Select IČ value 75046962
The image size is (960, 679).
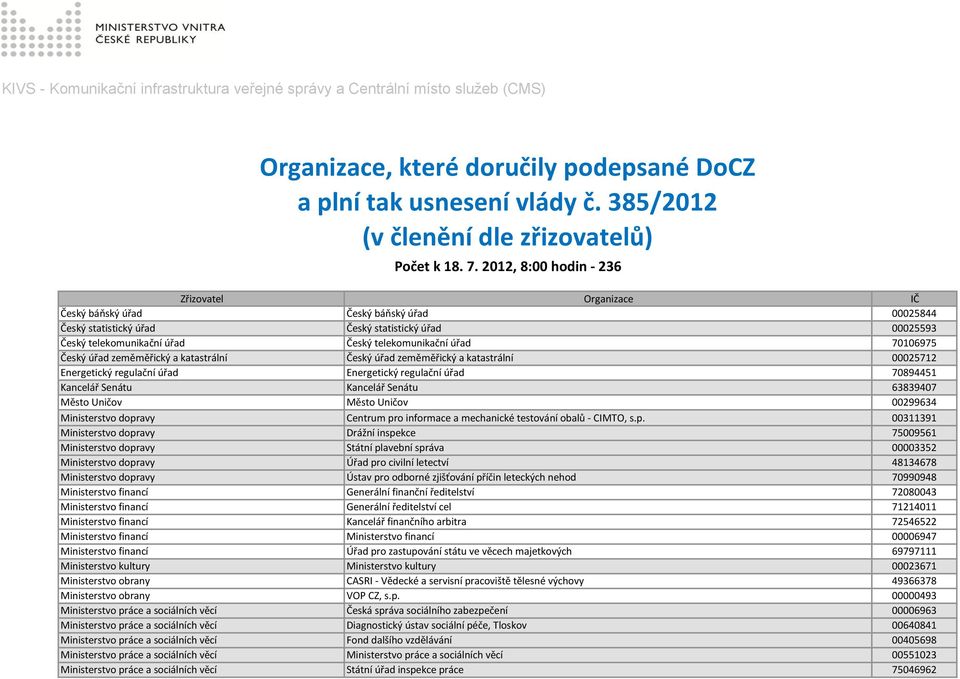point(914,670)
